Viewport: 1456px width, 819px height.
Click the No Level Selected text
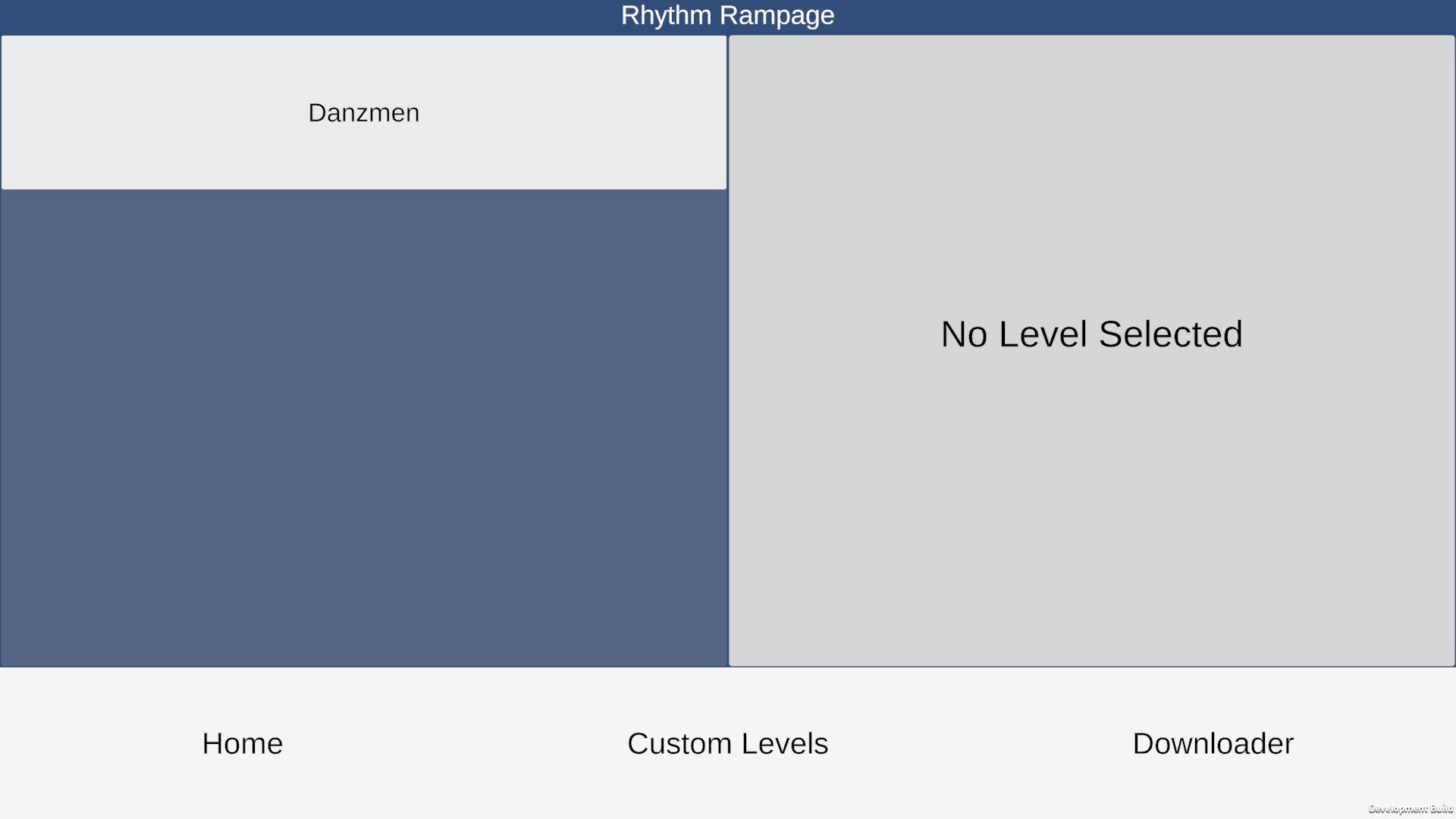click(x=1091, y=334)
